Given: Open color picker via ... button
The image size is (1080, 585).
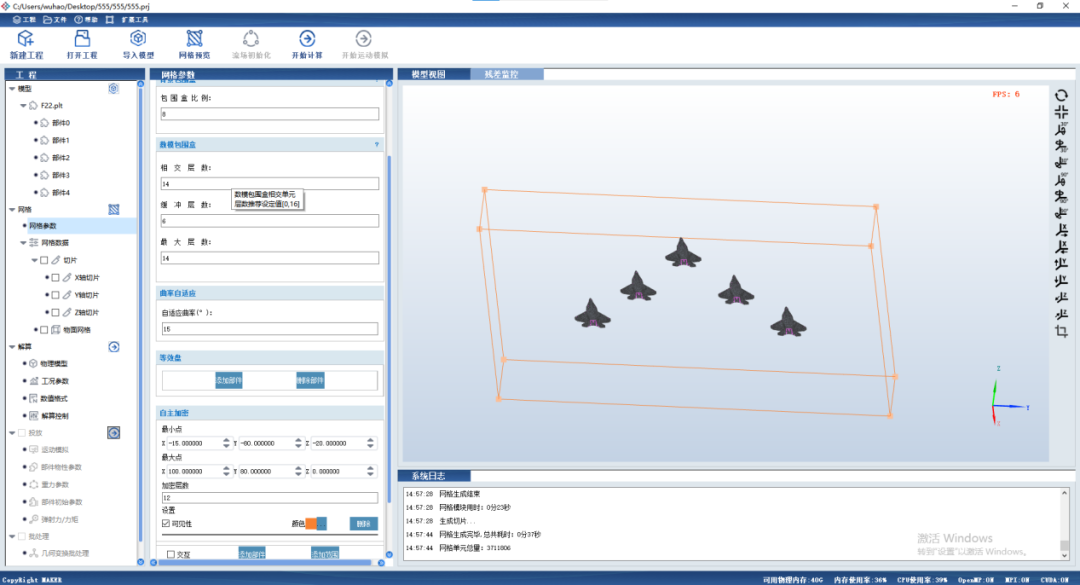Looking at the screenshot, I should pyautogui.click(x=322, y=524).
